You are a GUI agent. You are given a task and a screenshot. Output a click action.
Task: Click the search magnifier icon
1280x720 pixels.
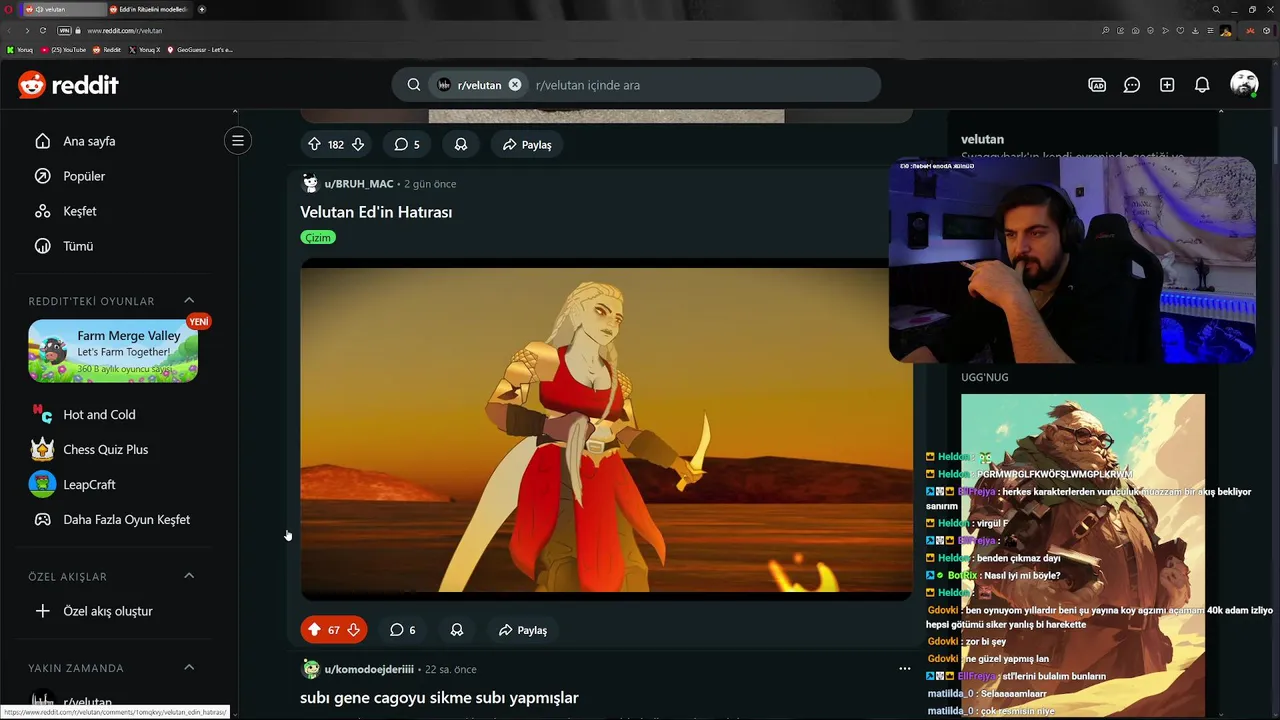click(x=413, y=85)
